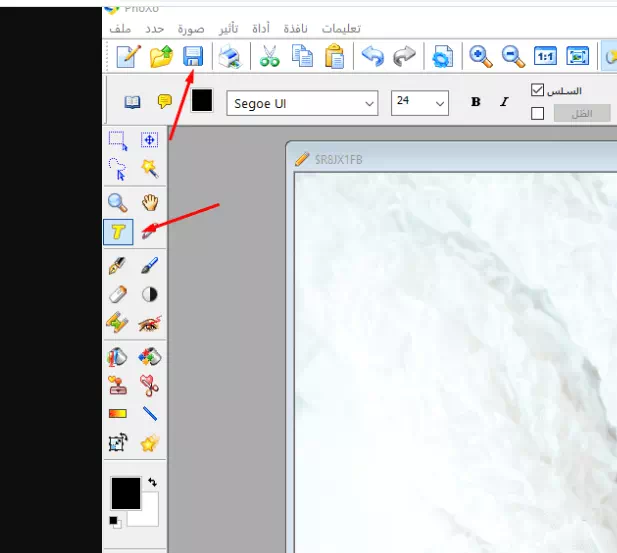The height and width of the screenshot is (553, 617).
Task: Fit the image to the window
Action: (x=577, y=56)
